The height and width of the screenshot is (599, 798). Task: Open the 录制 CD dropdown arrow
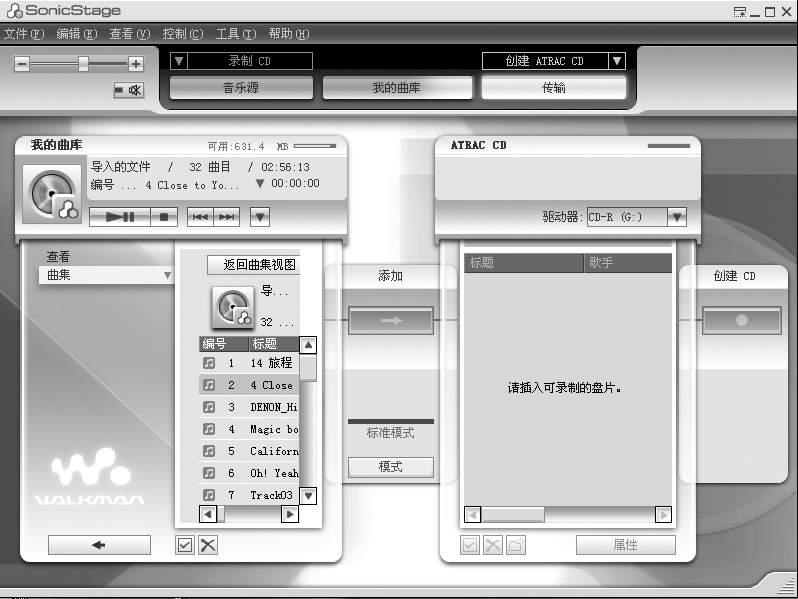click(179, 61)
